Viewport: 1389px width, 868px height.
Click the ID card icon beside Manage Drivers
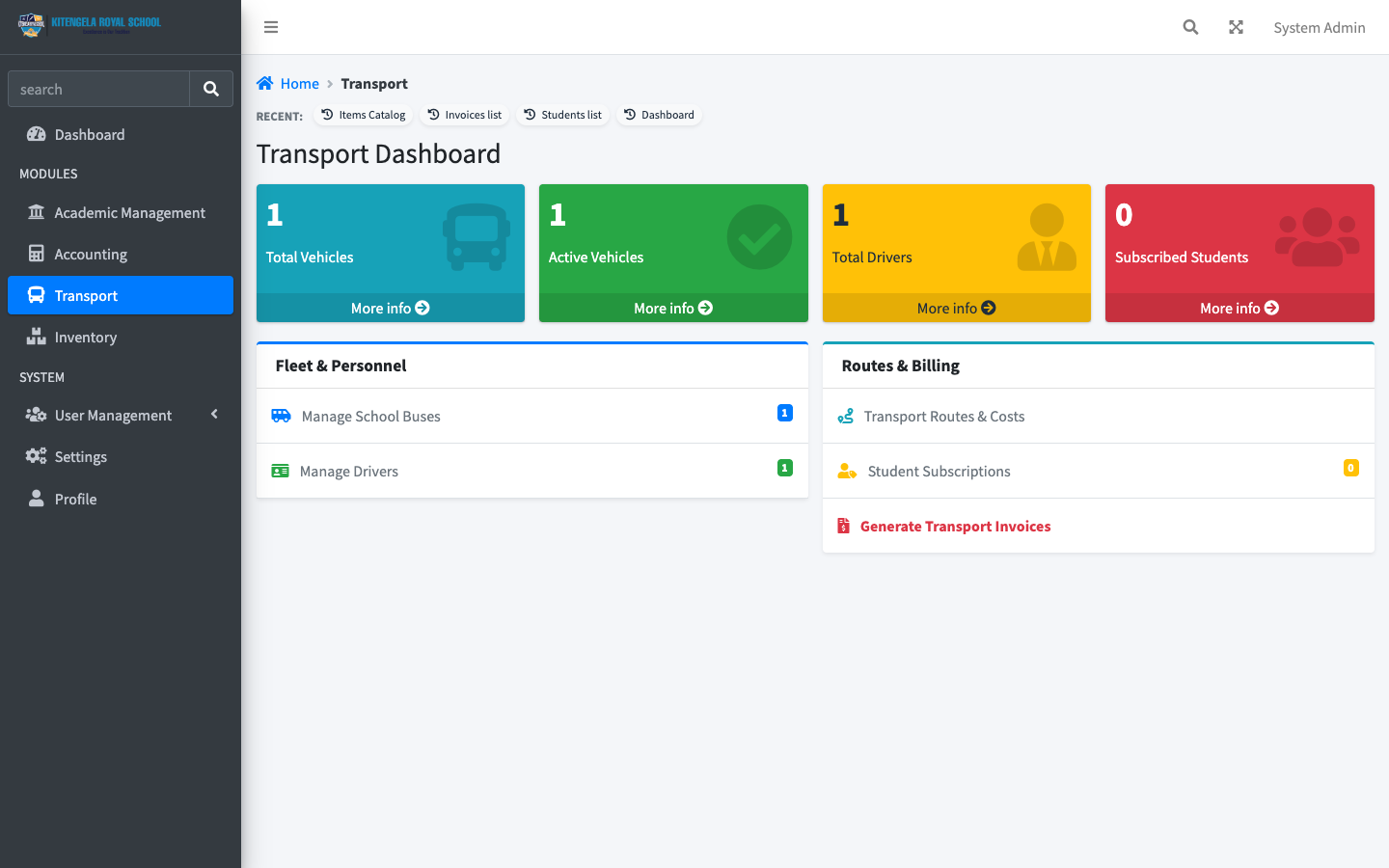click(280, 471)
